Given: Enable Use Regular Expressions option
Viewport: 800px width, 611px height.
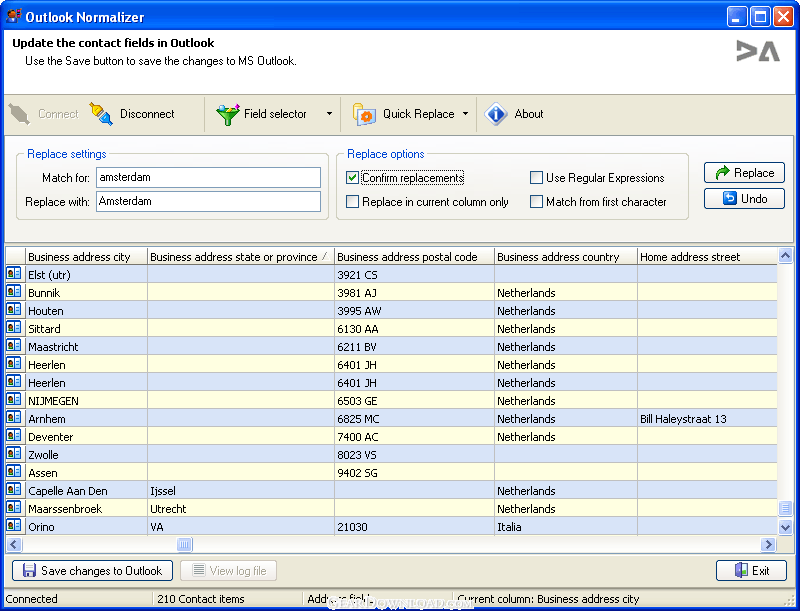Looking at the screenshot, I should 536,177.
